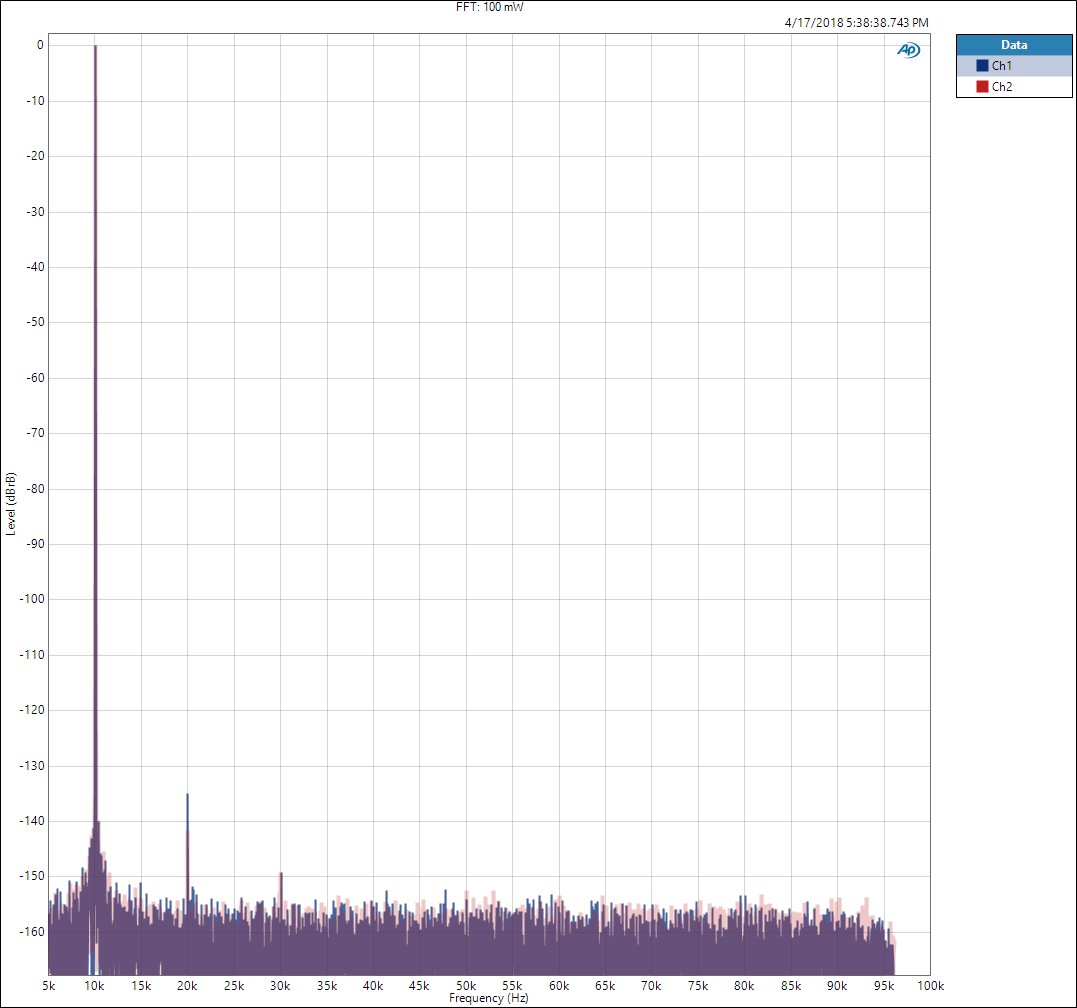Click the -10 level axis tick label
This screenshot has width=1077, height=1008.
(34, 101)
